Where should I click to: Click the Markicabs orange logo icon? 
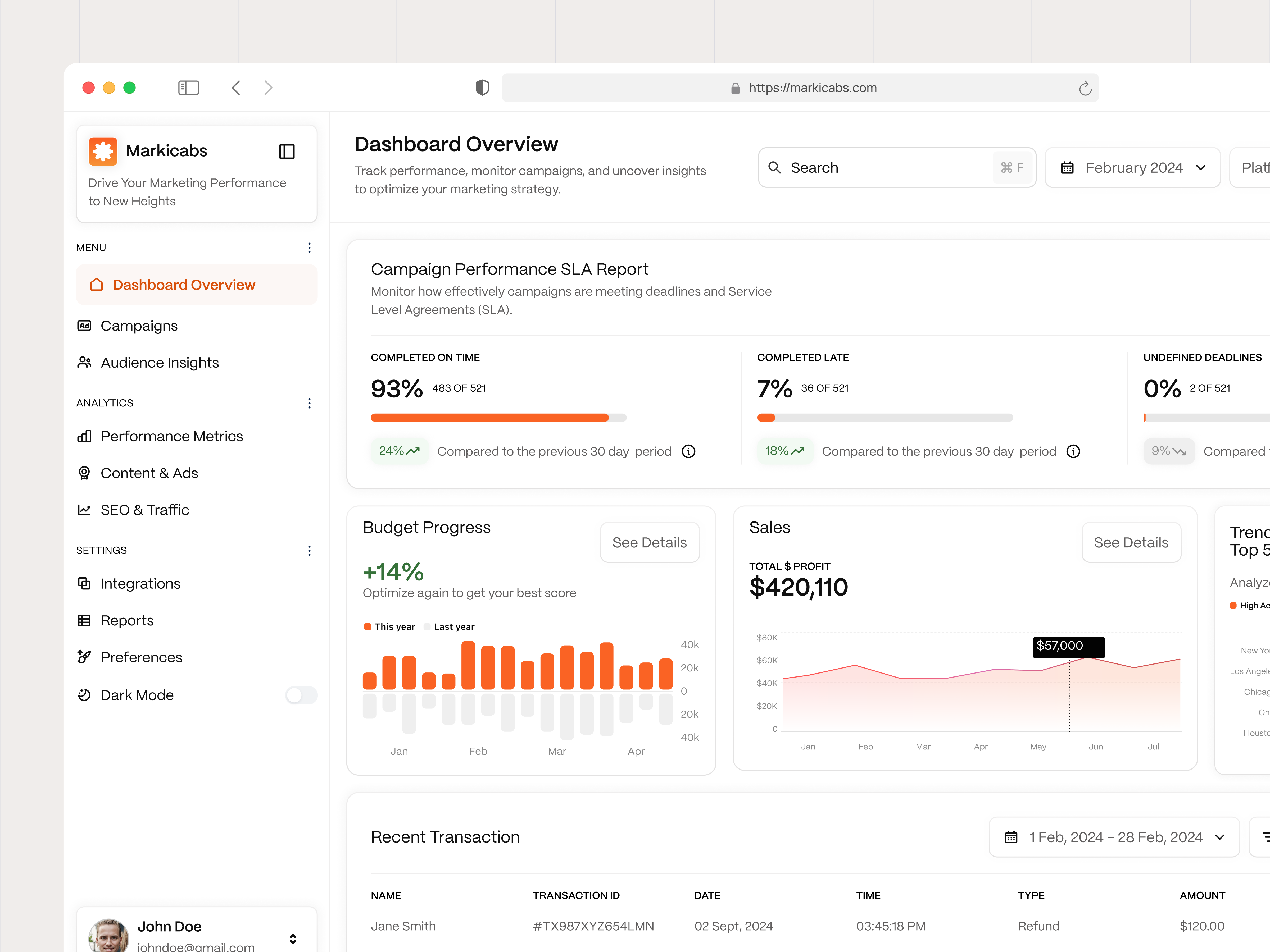tap(103, 151)
